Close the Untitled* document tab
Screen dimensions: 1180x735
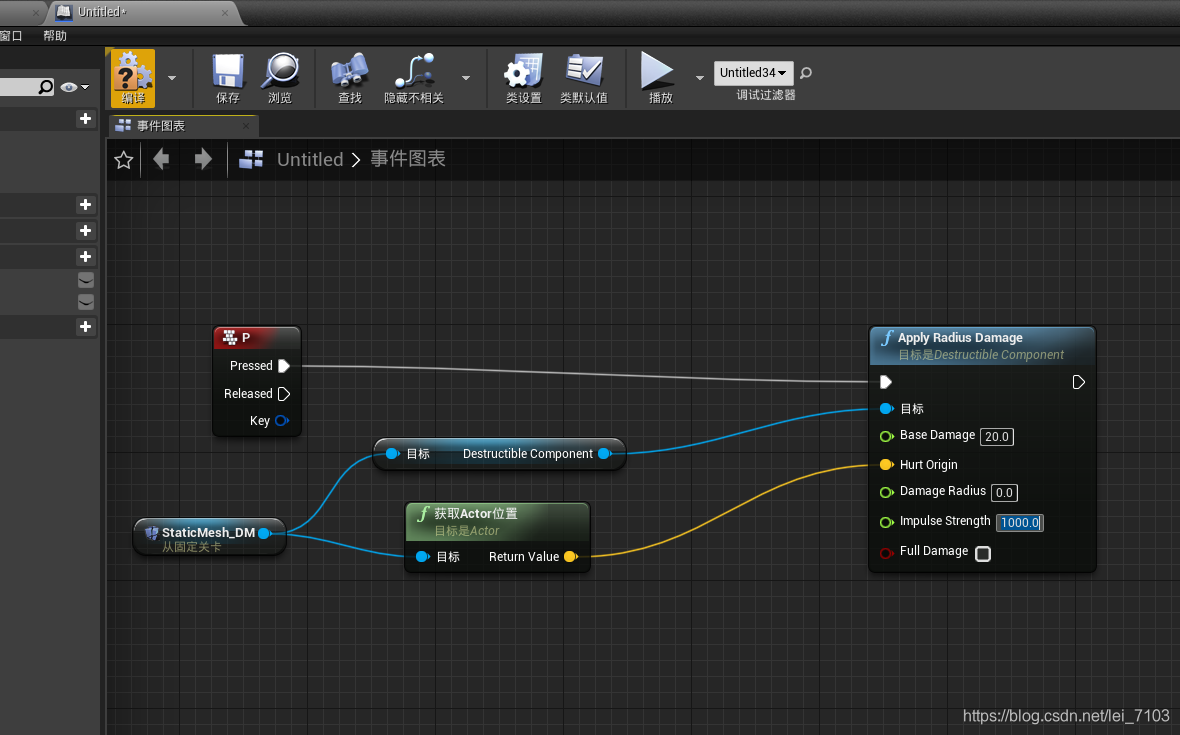224,13
